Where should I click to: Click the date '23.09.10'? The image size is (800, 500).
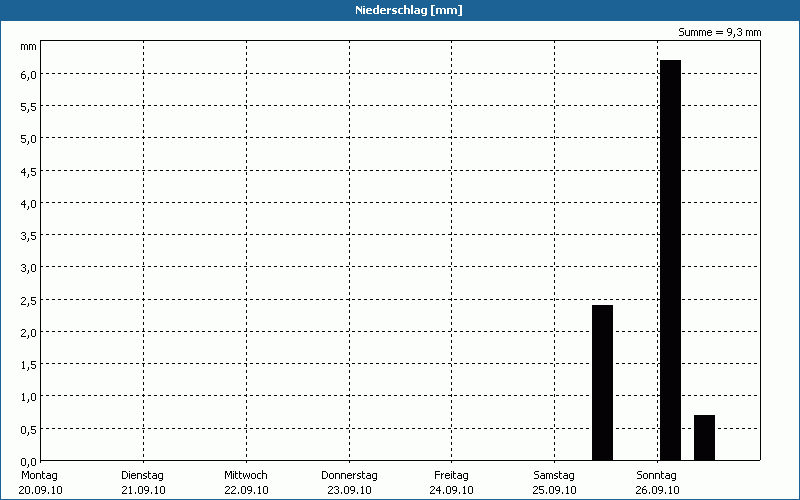(349, 490)
